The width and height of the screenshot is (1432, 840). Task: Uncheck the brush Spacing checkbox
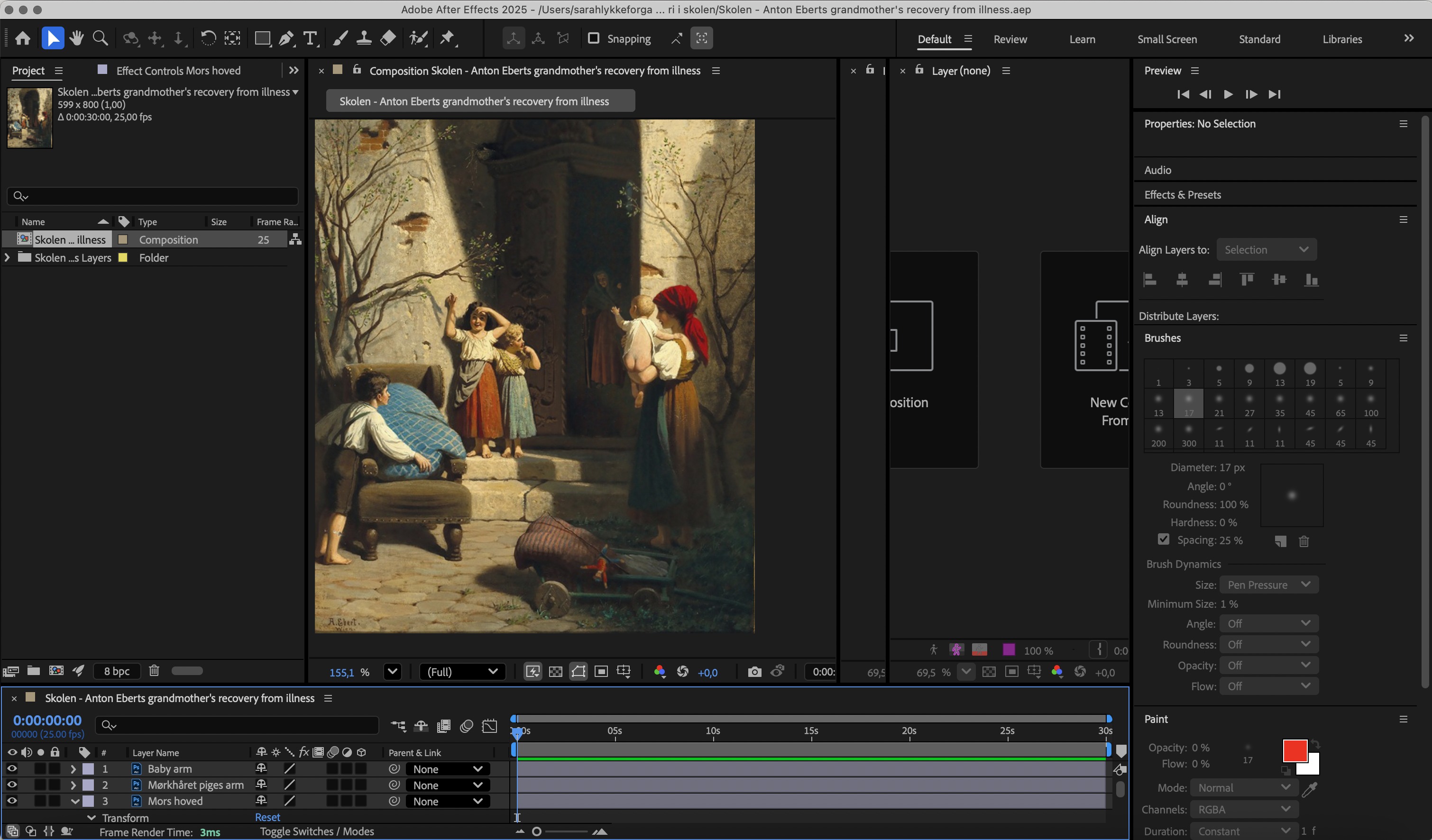1163,539
